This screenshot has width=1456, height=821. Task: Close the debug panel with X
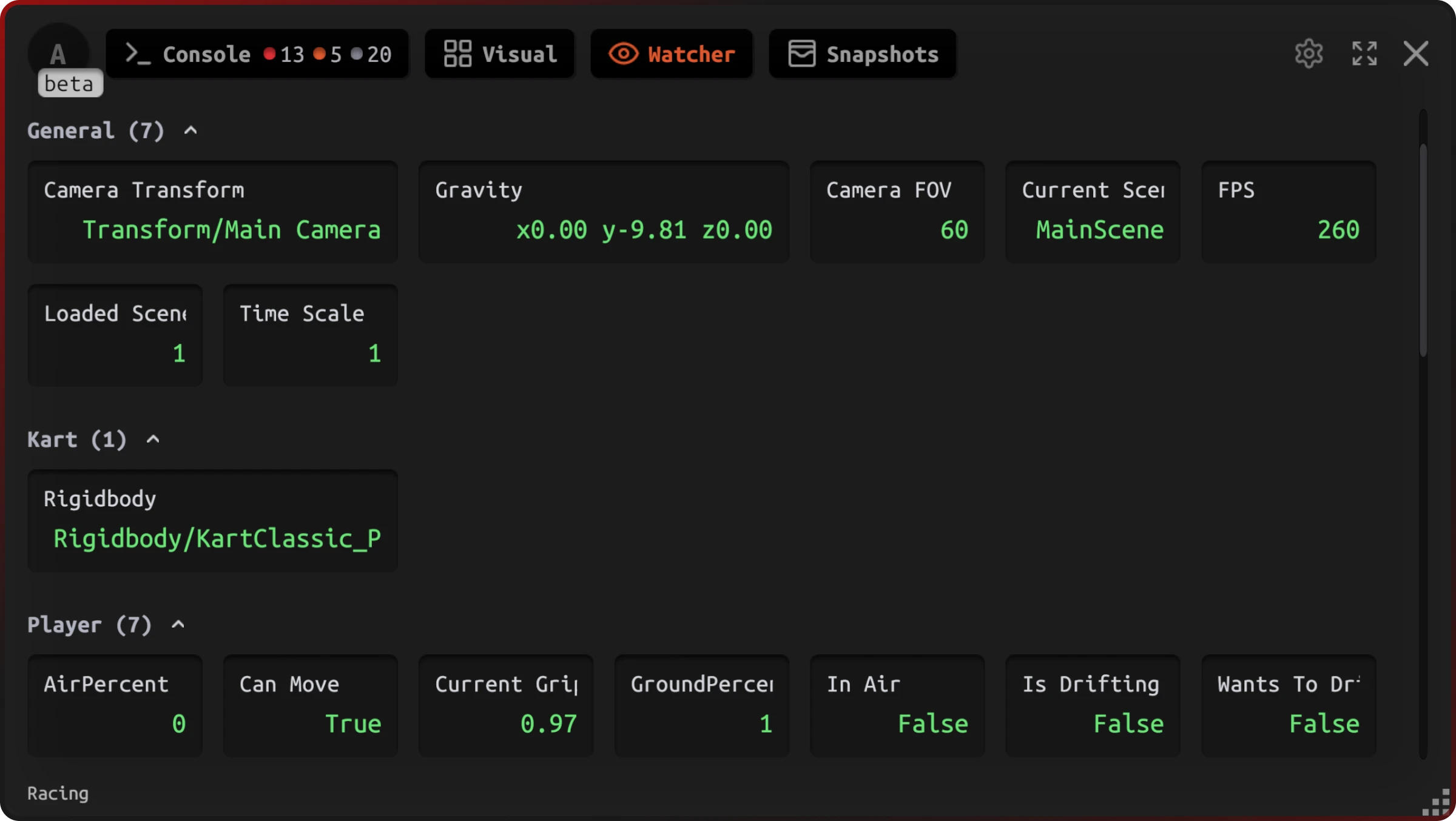[1416, 54]
